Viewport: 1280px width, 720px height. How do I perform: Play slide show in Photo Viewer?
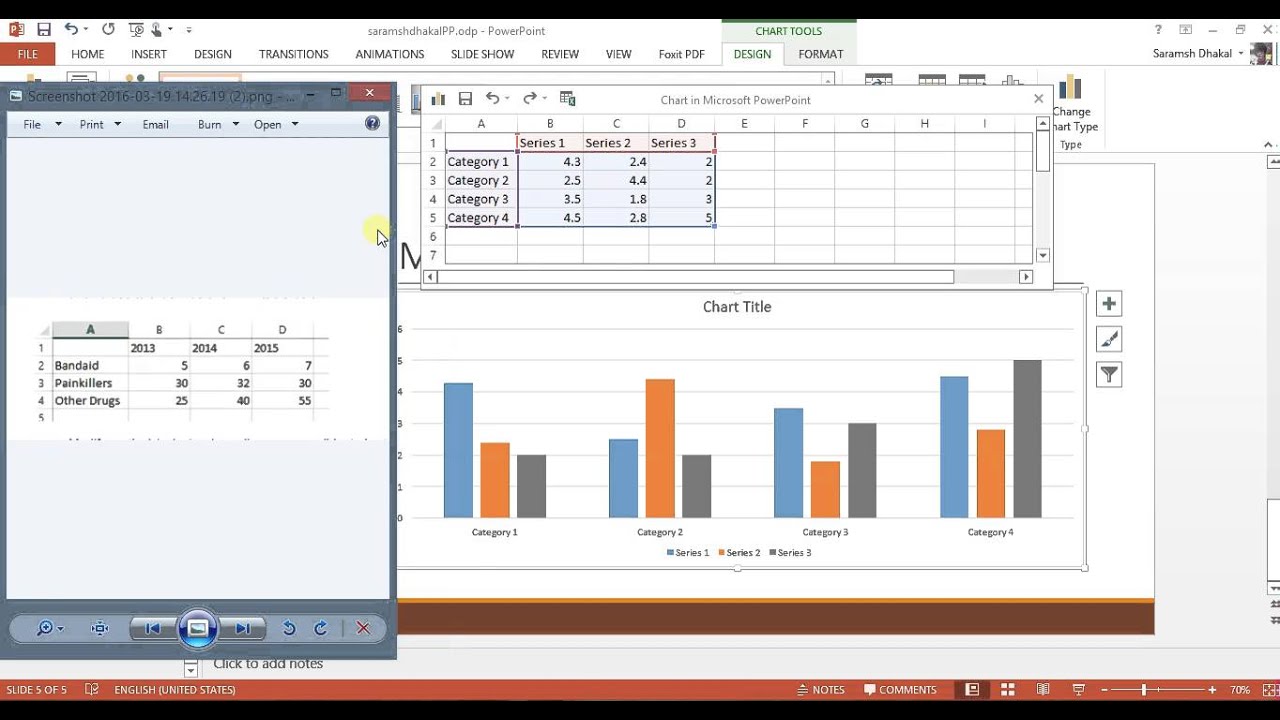pyautogui.click(x=198, y=628)
